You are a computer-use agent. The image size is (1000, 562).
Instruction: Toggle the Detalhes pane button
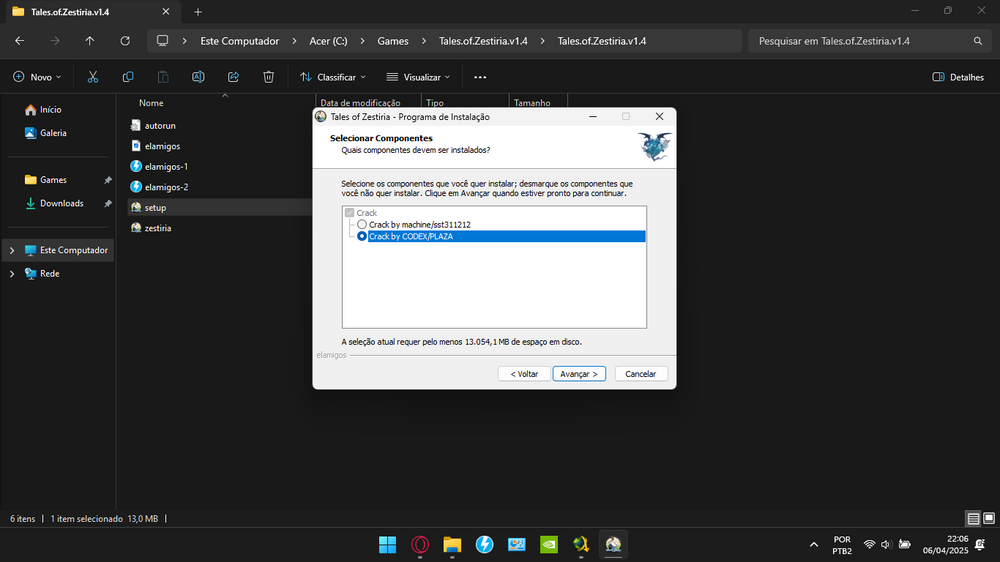(x=958, y=77)
